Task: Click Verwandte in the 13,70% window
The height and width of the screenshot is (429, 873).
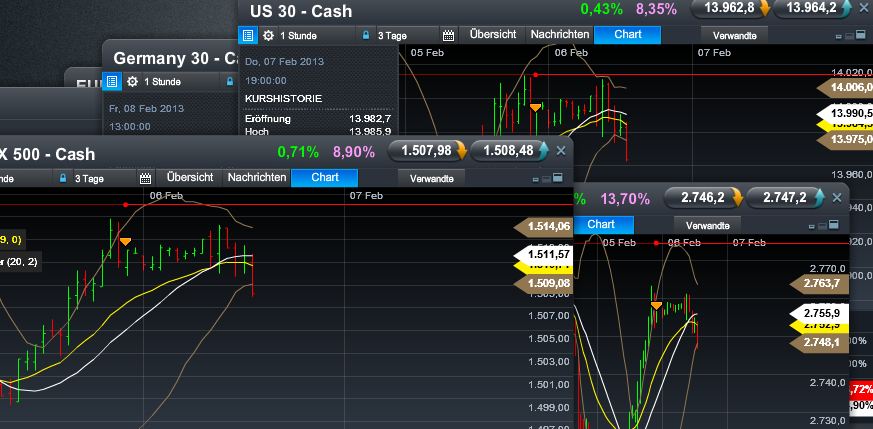Action: [x=708, y=225]
